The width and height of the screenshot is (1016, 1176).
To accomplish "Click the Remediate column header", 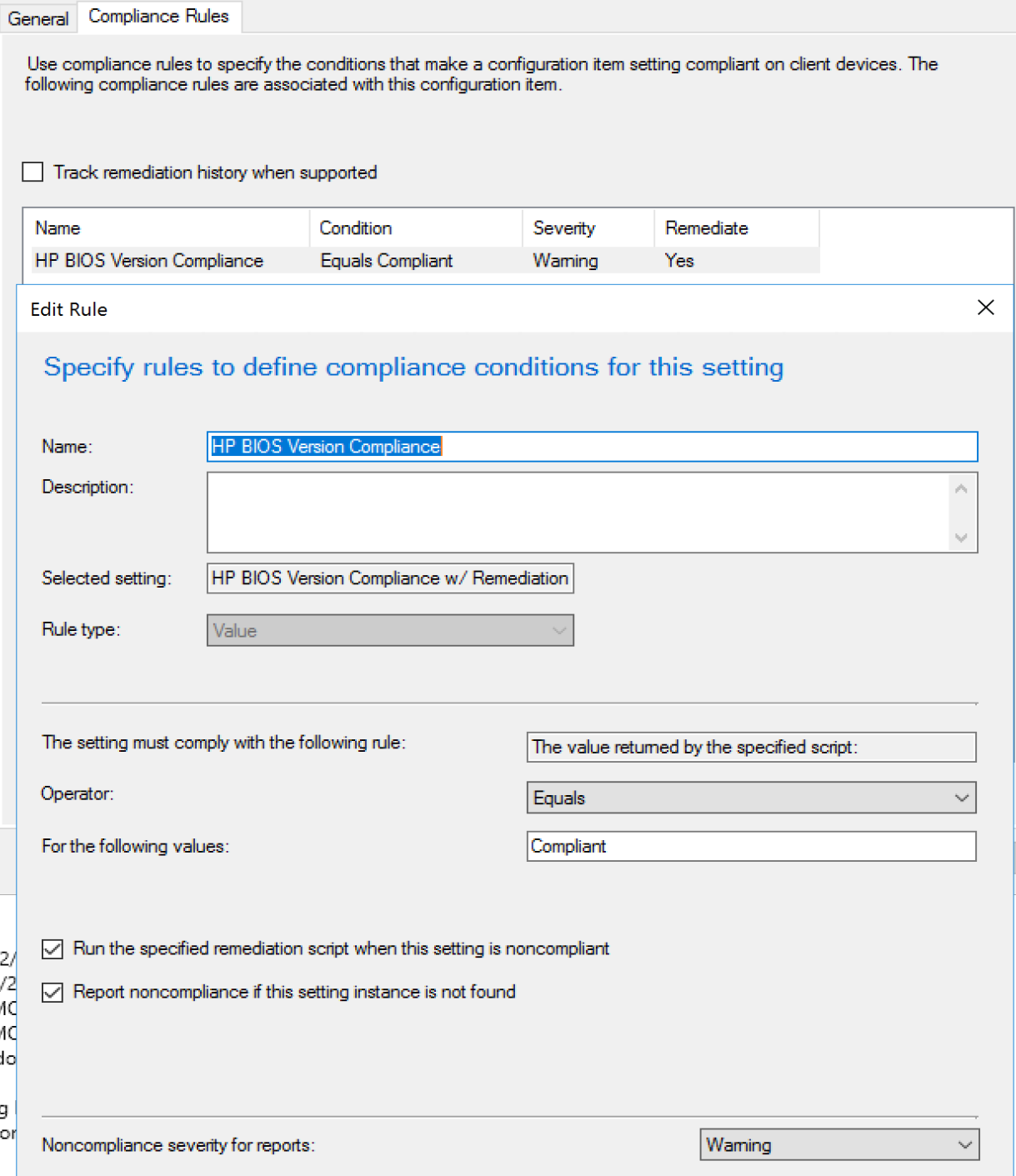I will (735, 228).
